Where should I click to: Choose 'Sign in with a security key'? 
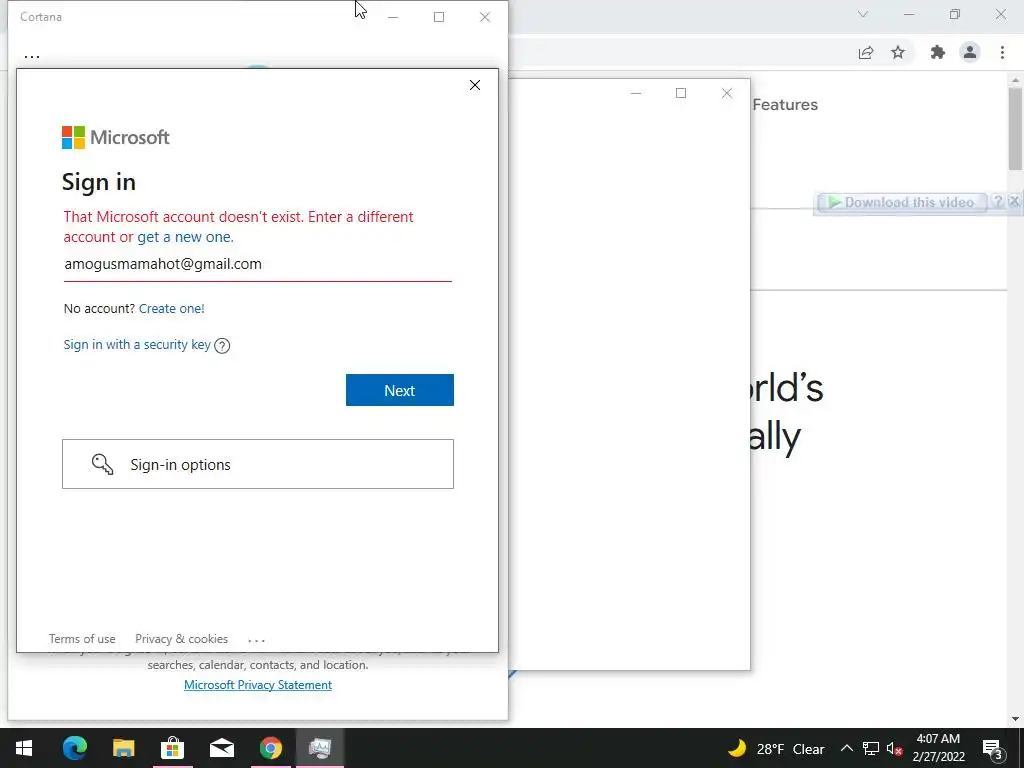(x=137, y=344)
